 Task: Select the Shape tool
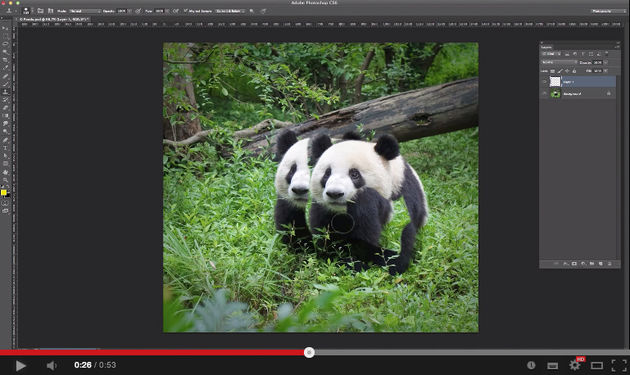click(x=5, y=163)
